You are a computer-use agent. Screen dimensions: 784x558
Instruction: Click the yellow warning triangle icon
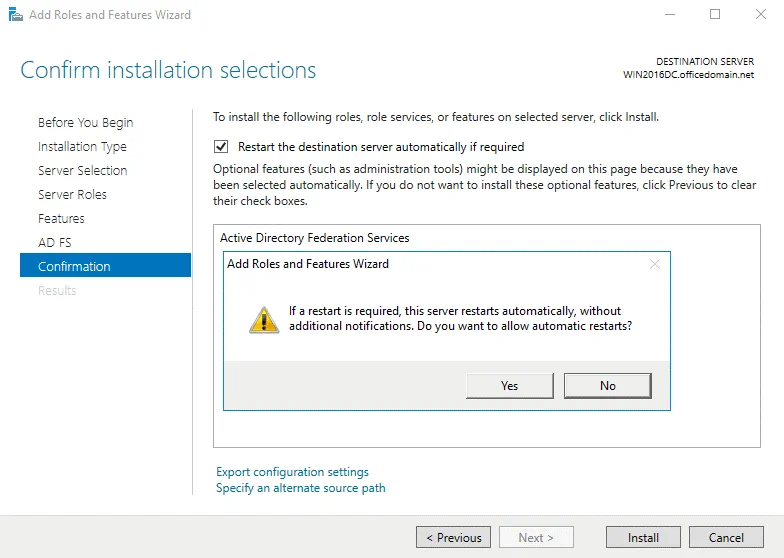[x=264, y=319]
